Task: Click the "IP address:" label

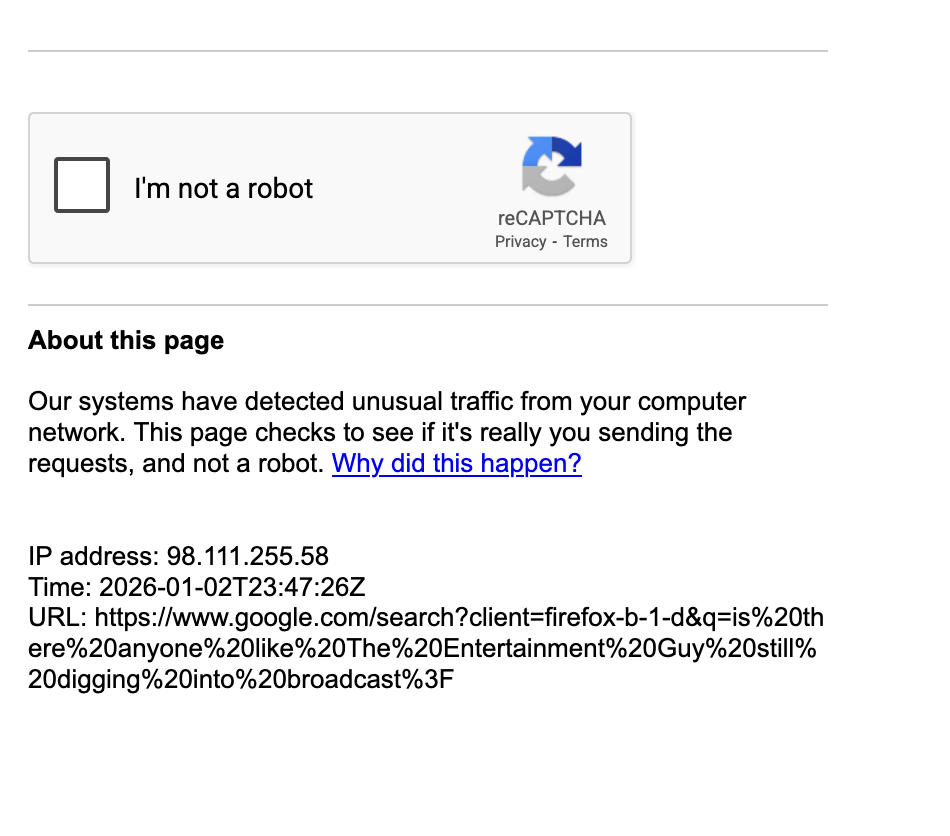Action: [94, 556]
